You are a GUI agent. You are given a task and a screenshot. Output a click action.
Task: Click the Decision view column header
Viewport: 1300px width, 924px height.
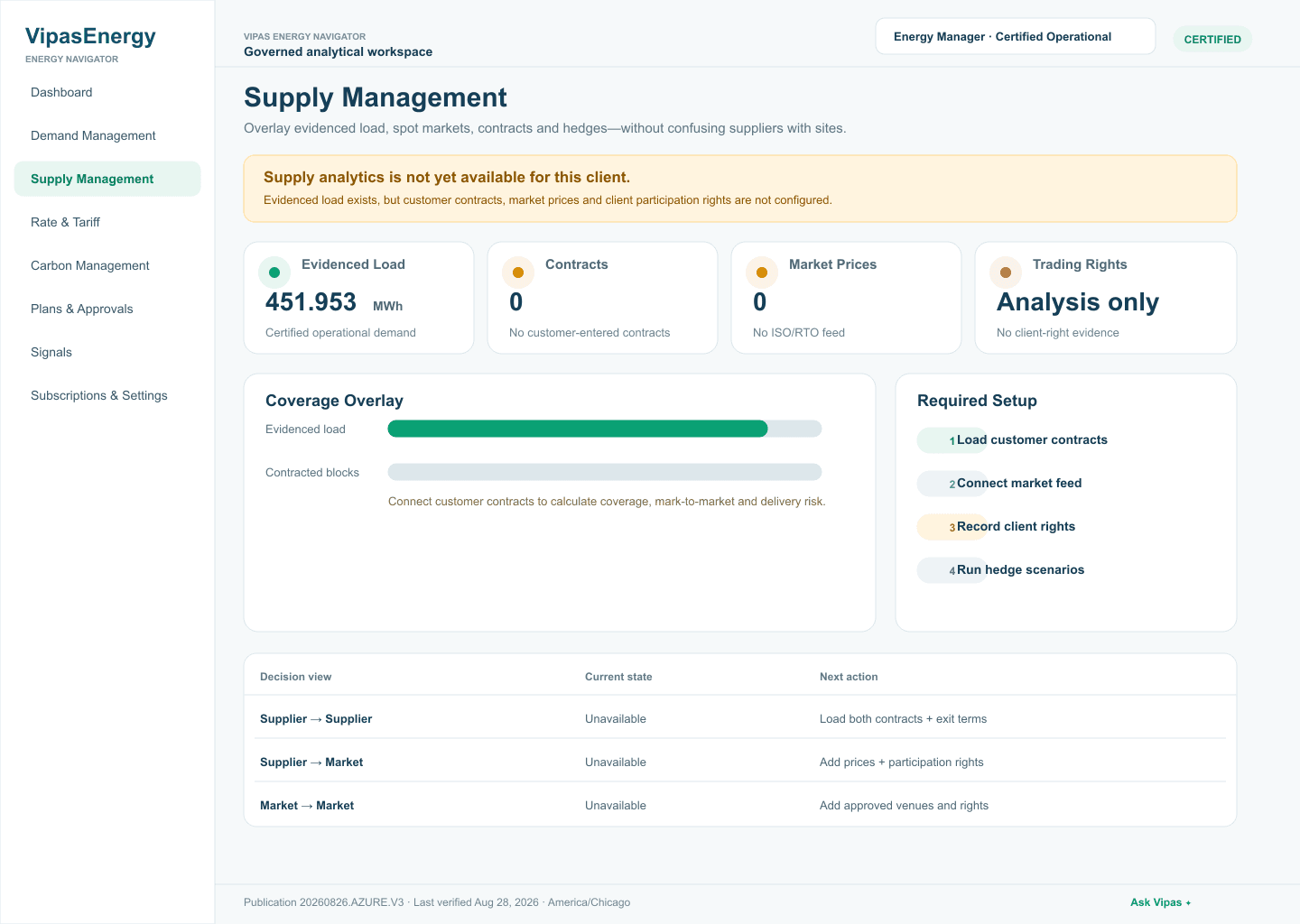pos(296,677)
